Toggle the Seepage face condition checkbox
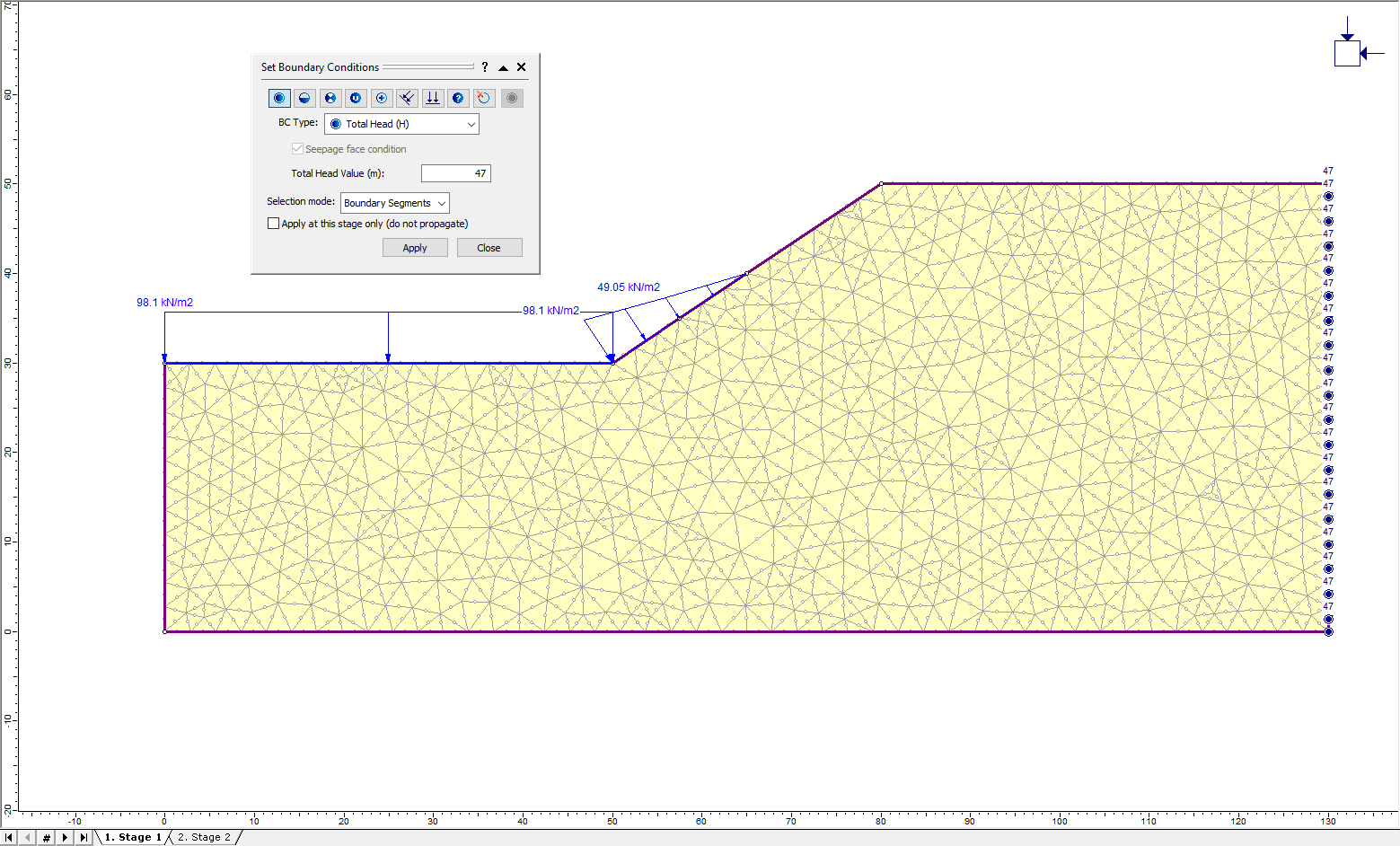Viewport: 1400px width, 846px height. pyautogui.click(x=297, y=148)
